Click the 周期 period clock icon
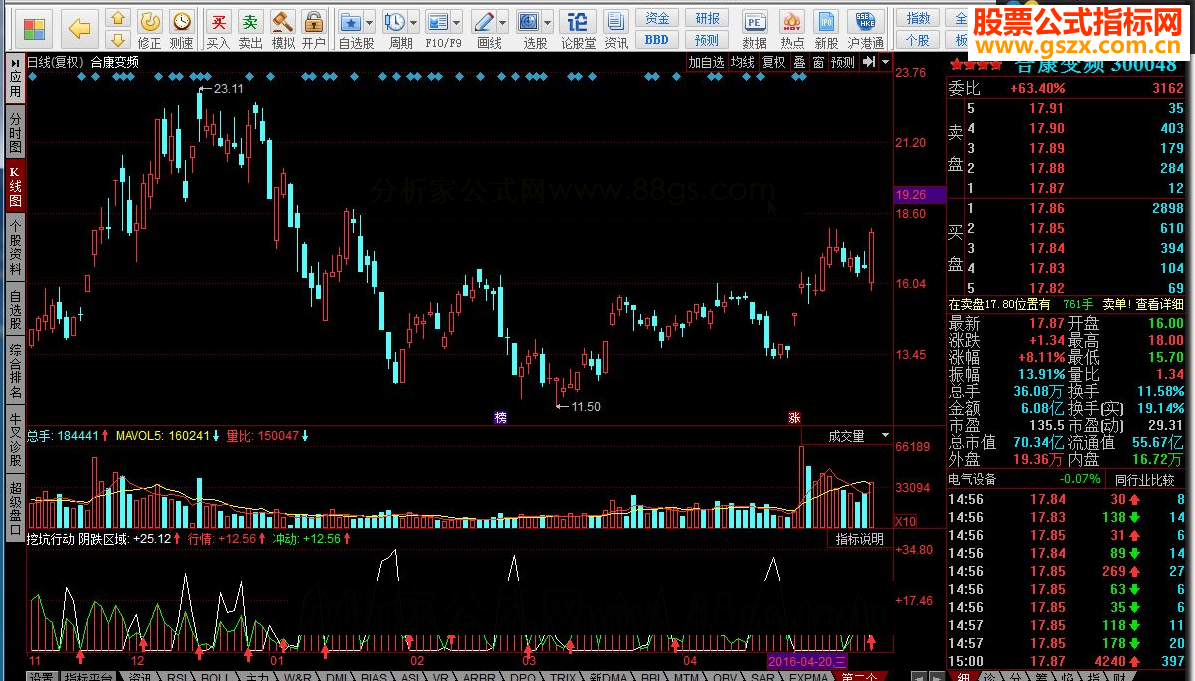This screenshot has width=1195, height=681. point(395,23)
